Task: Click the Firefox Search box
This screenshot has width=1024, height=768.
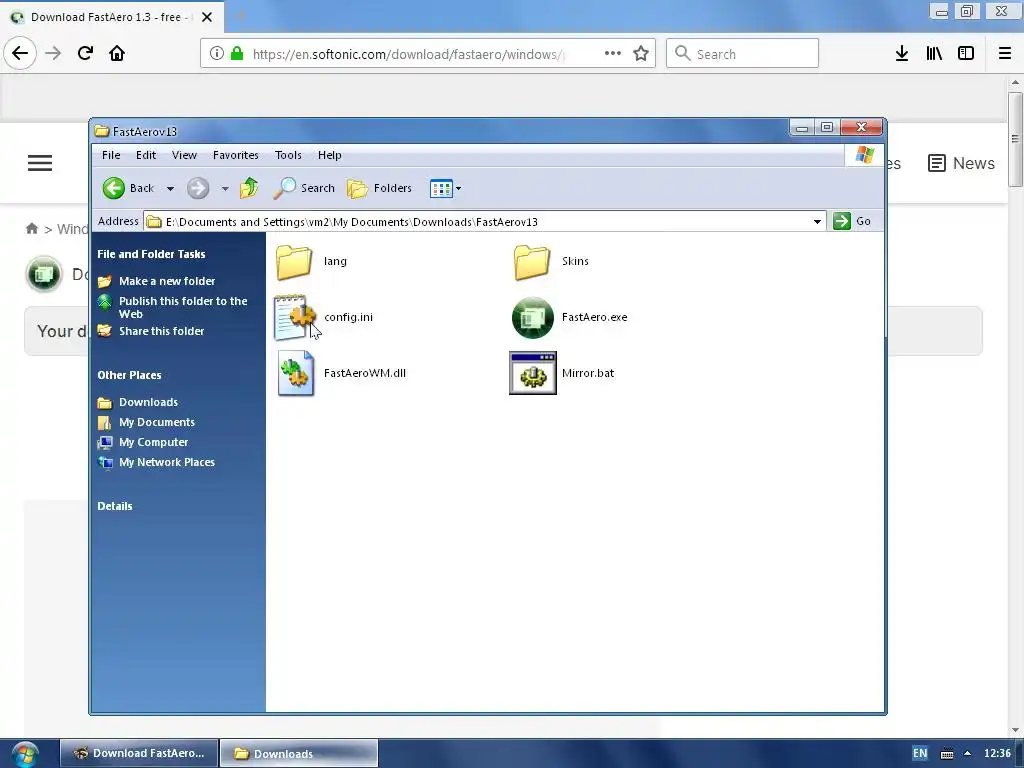Action: coord(743,54)
